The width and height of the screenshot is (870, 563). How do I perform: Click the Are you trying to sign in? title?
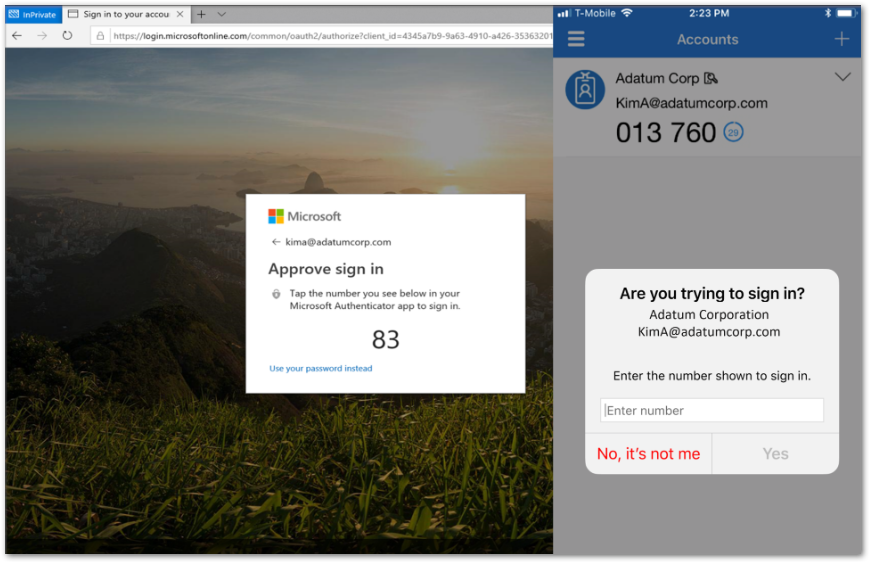coord(712,293)
